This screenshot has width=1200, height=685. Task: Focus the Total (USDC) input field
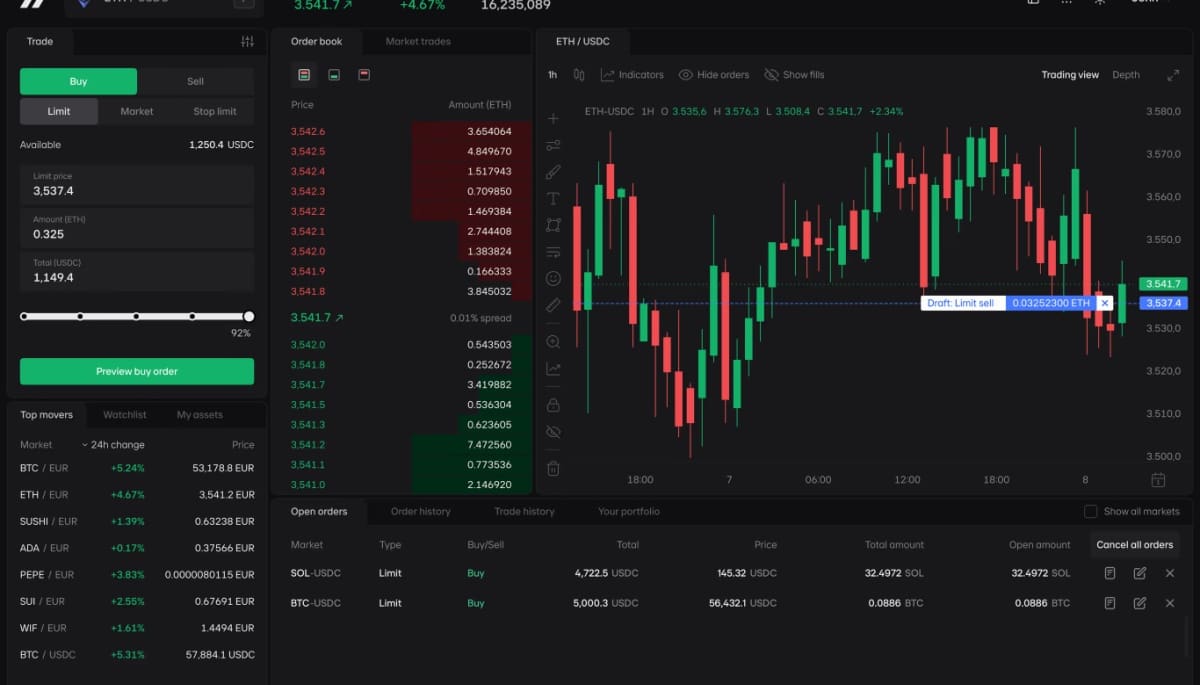coord(137,271)
